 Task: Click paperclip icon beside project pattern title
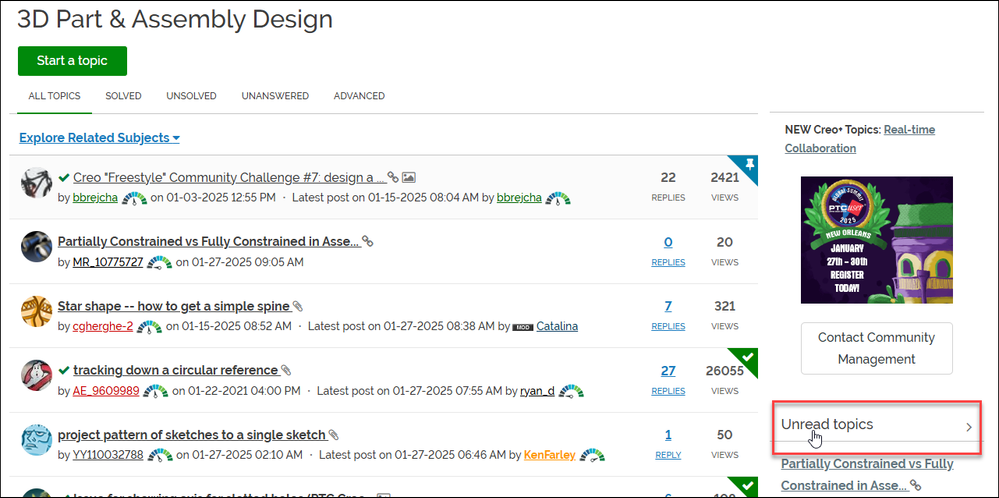point(333,436)
